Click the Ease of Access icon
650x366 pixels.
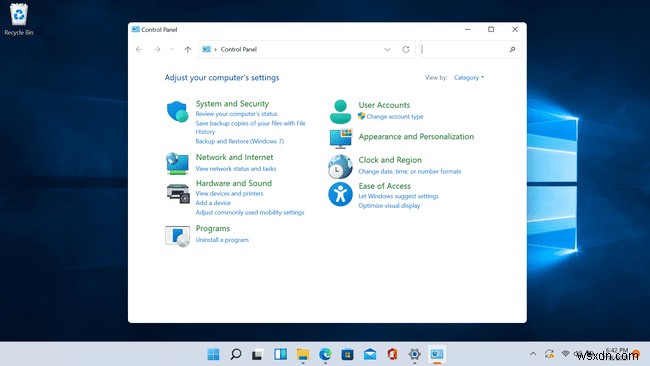pos(340,194)
